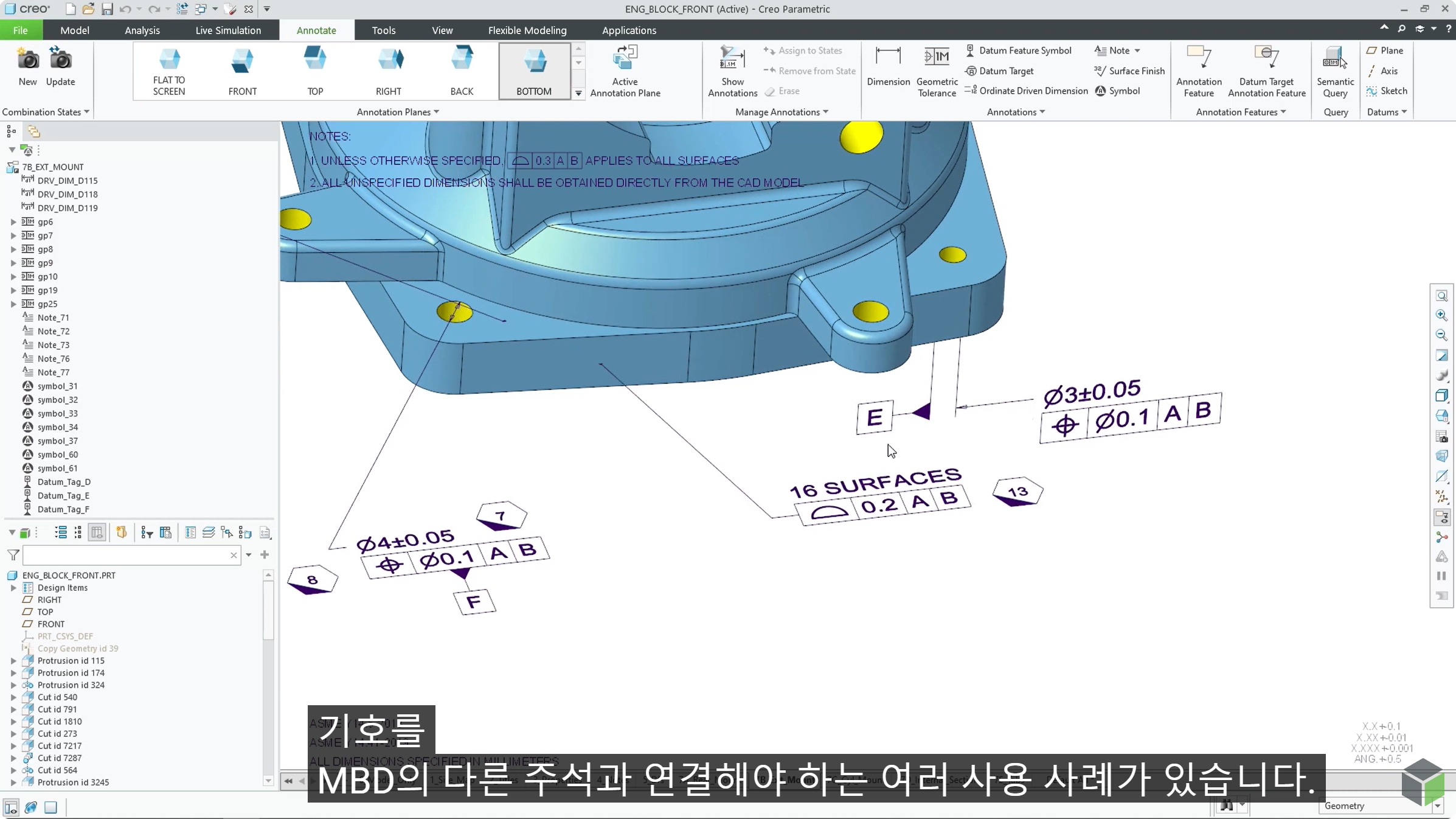Open Active Annotation Plane tool
The image size is (1456, 819).
click(625, 72)
